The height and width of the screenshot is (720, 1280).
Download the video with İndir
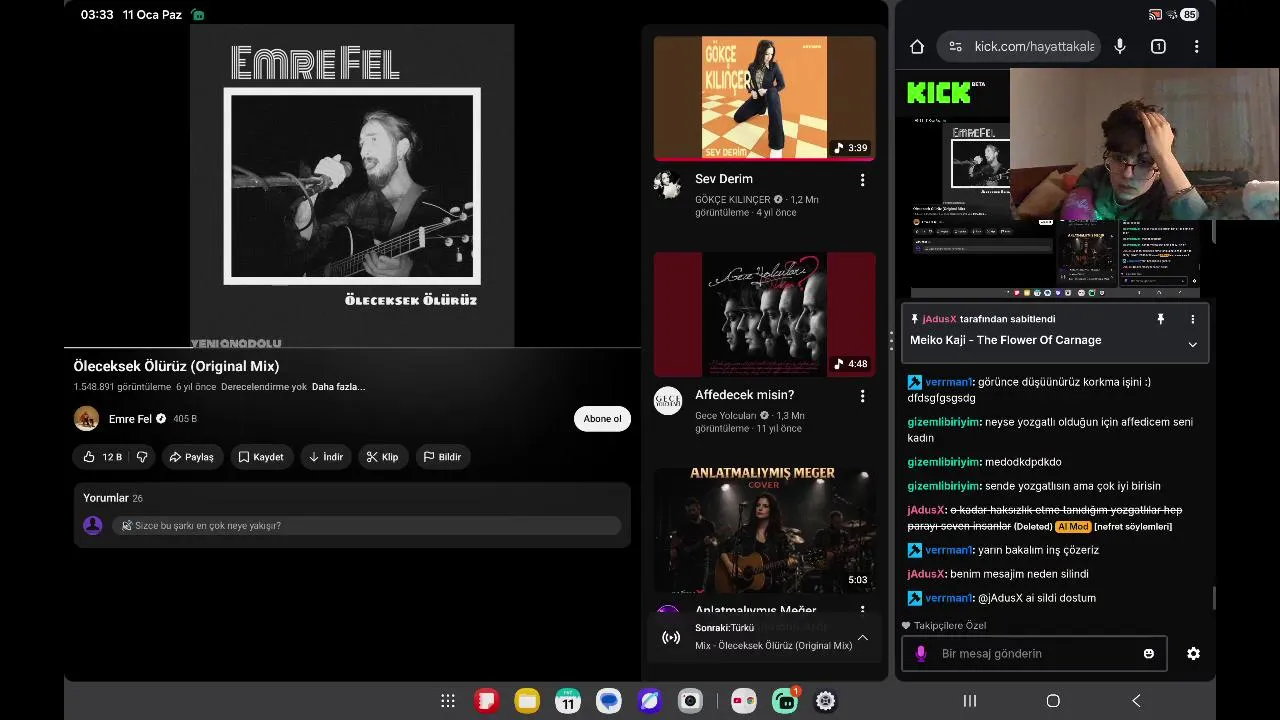pos(326,457)
